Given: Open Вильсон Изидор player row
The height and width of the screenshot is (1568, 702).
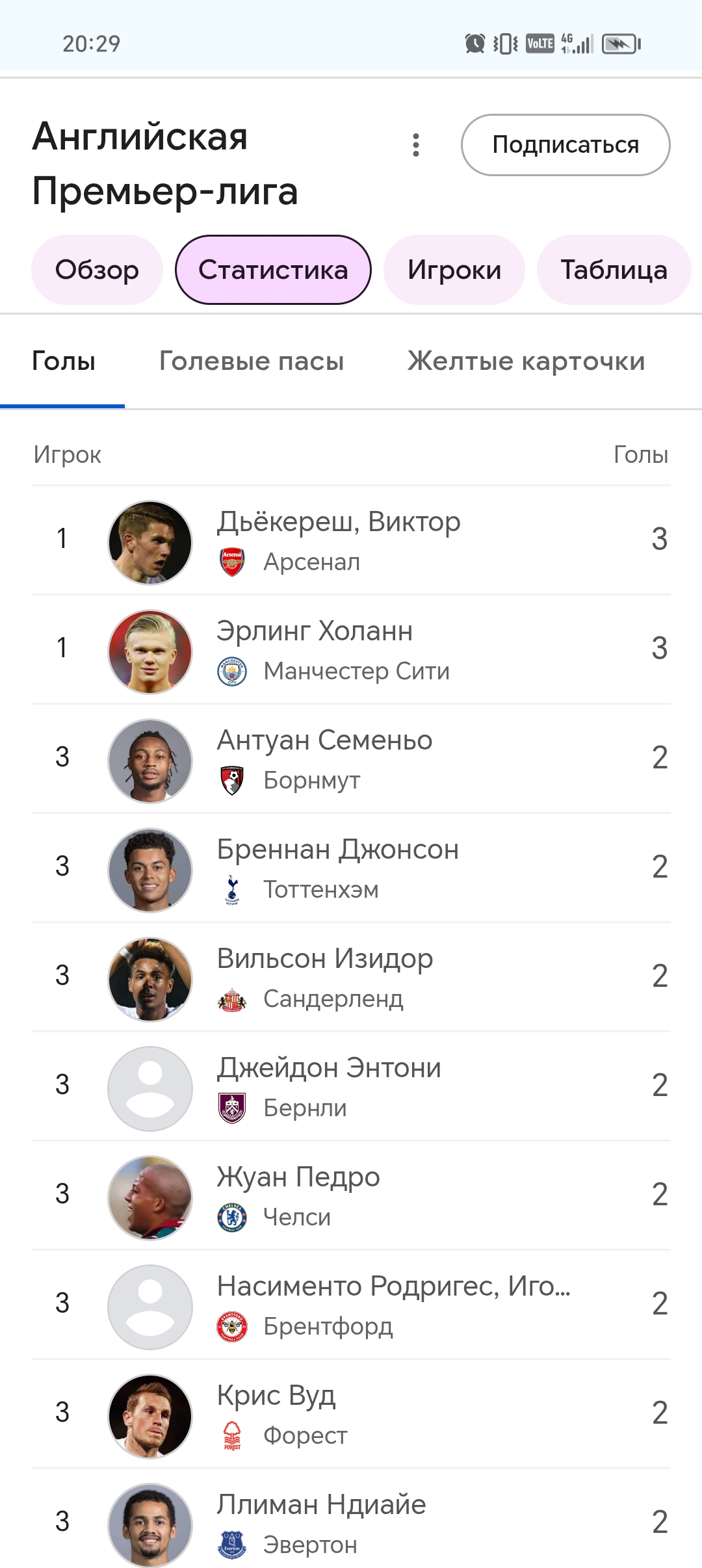Looking at the screenshot, I should click(x=351, y=977).
